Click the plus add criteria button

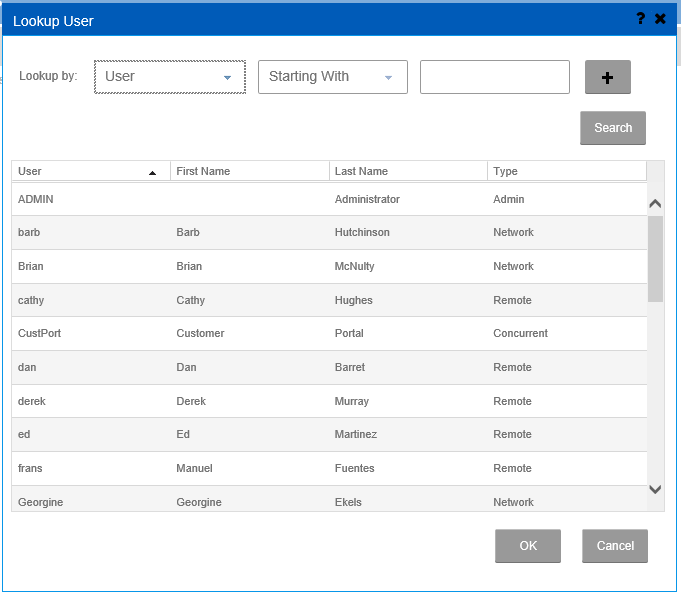(x=607, y=77)
